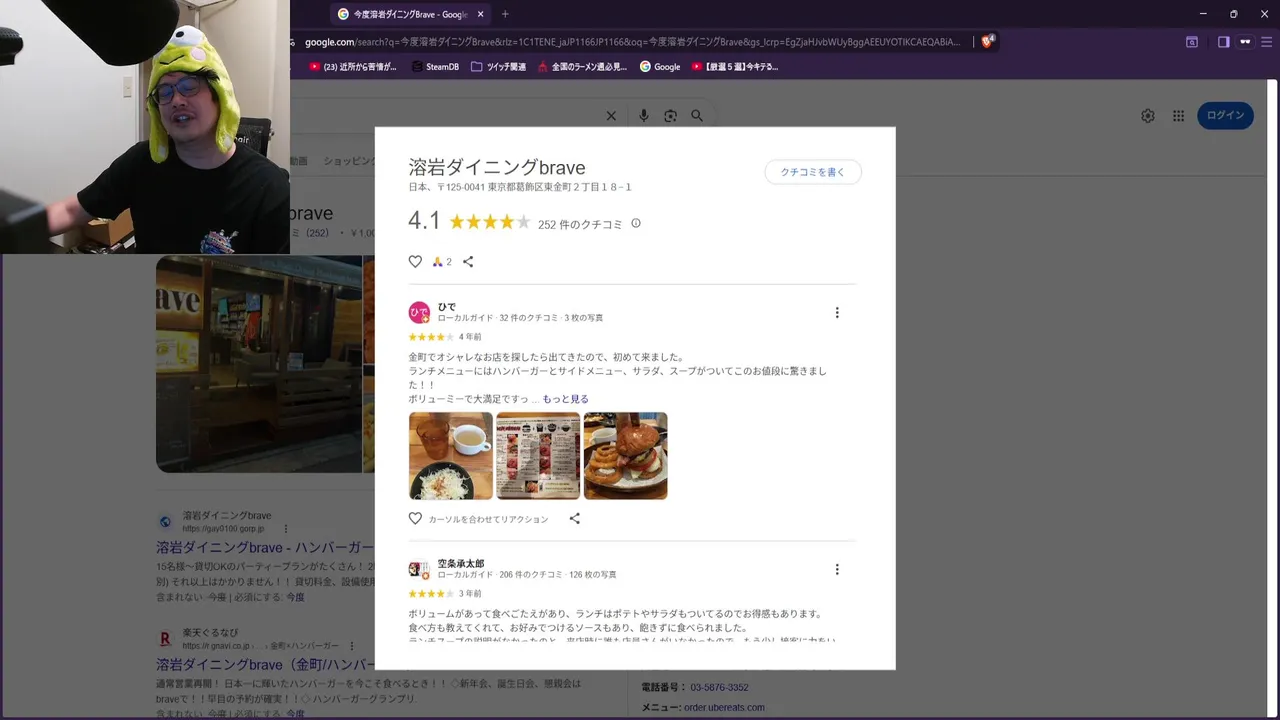Click the ログイン button
This screenshot has height=720, width=1280.
(1225, 115)
